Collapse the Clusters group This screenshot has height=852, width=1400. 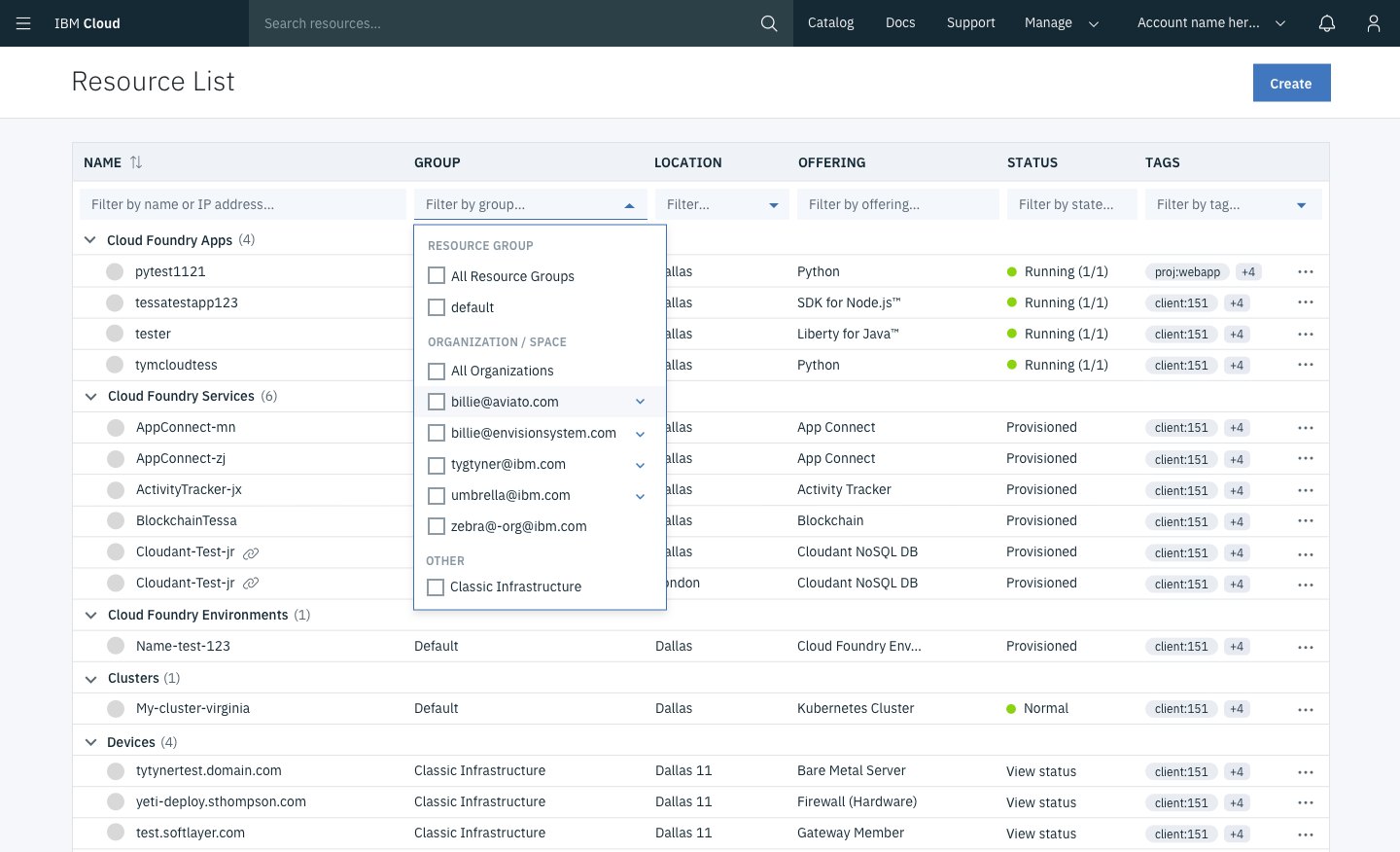click(90, 678)
